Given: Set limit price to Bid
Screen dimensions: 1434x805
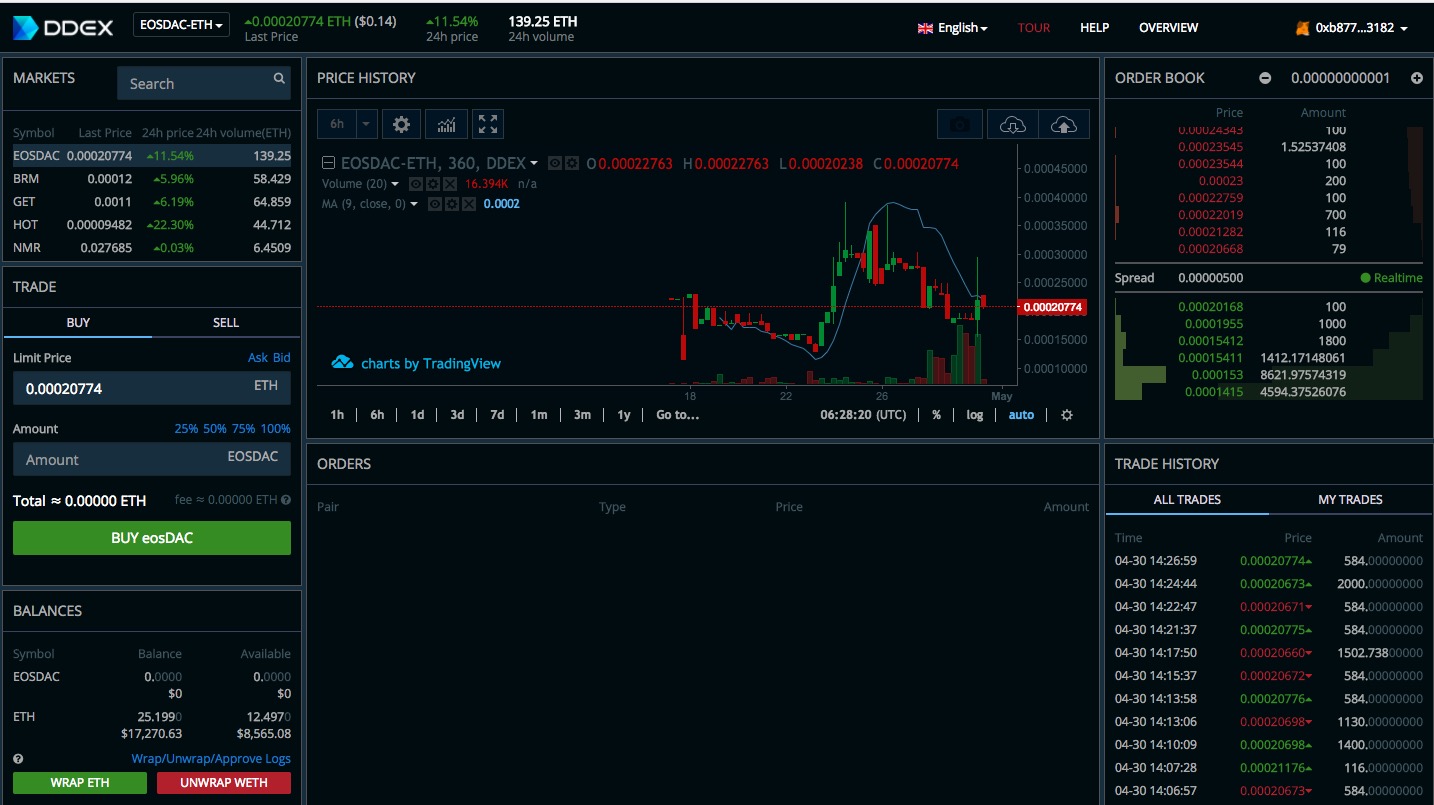Looking at the screenshot, I should tap(282, 358).
